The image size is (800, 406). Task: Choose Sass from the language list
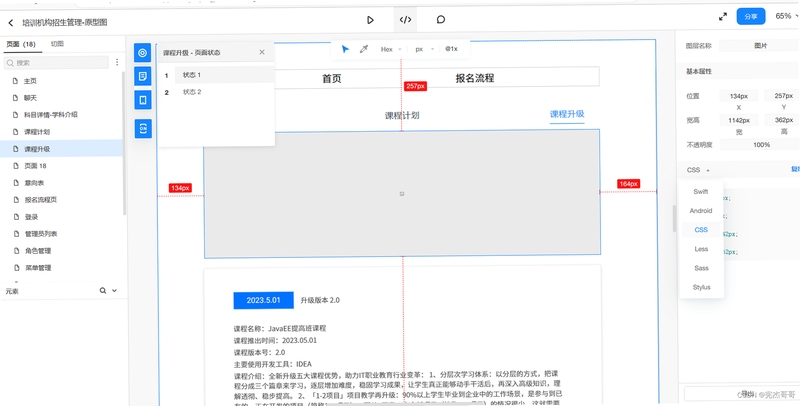(x=701, y=268)
